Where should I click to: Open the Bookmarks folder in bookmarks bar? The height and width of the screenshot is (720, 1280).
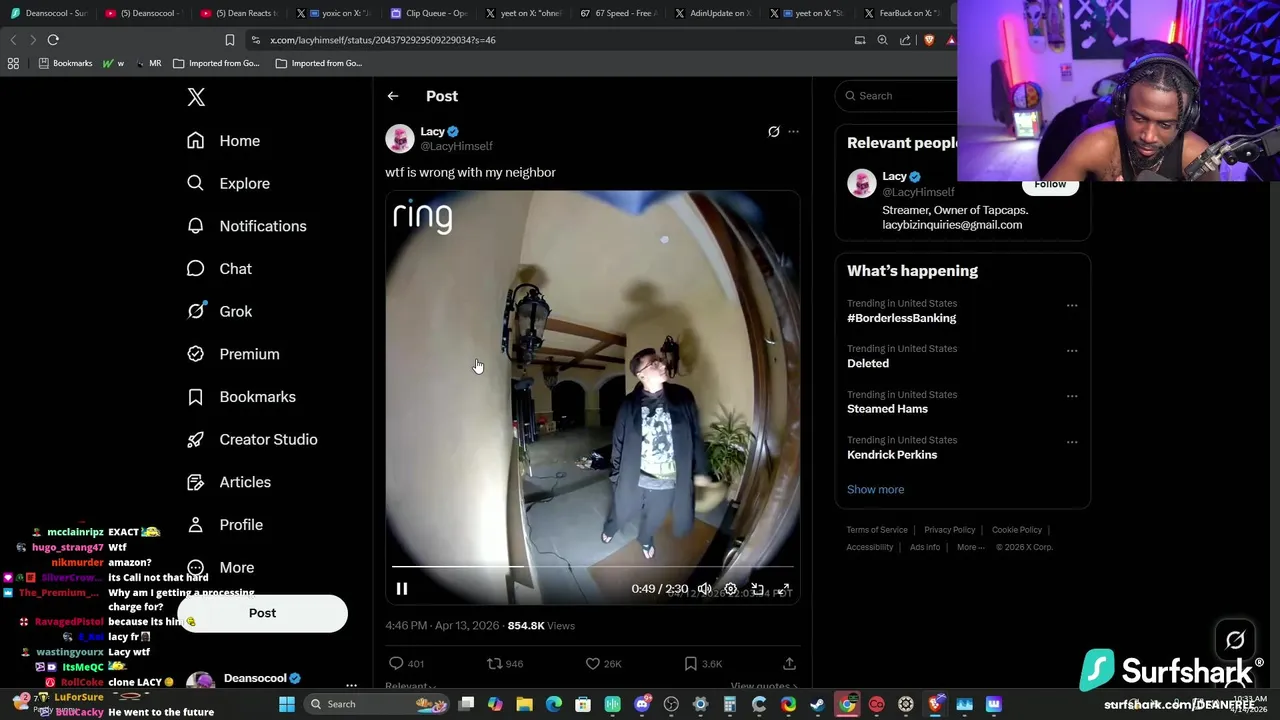[x=65, y=63]
